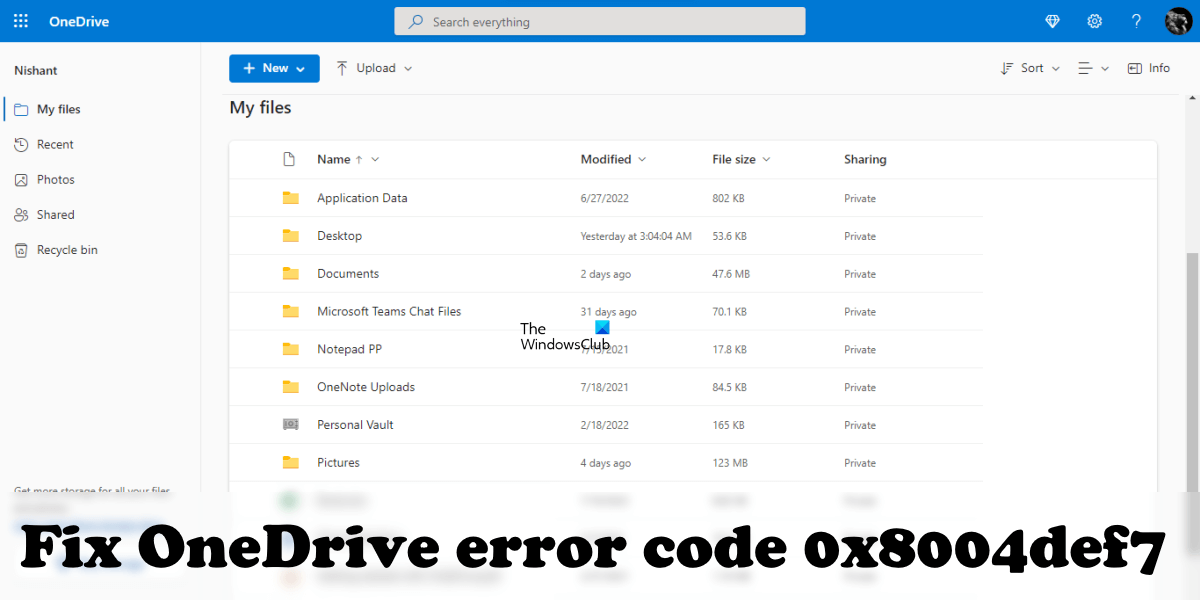Viewport: 1200px width, 600px height.
Task: Open the Upload dropdown menu
Action: (373, 68)
